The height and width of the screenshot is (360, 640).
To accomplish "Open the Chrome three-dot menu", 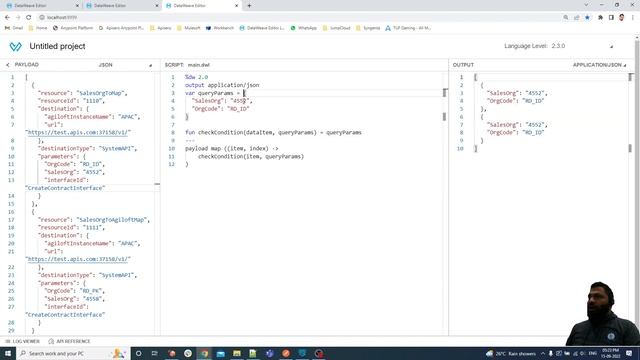I will 633,18.
